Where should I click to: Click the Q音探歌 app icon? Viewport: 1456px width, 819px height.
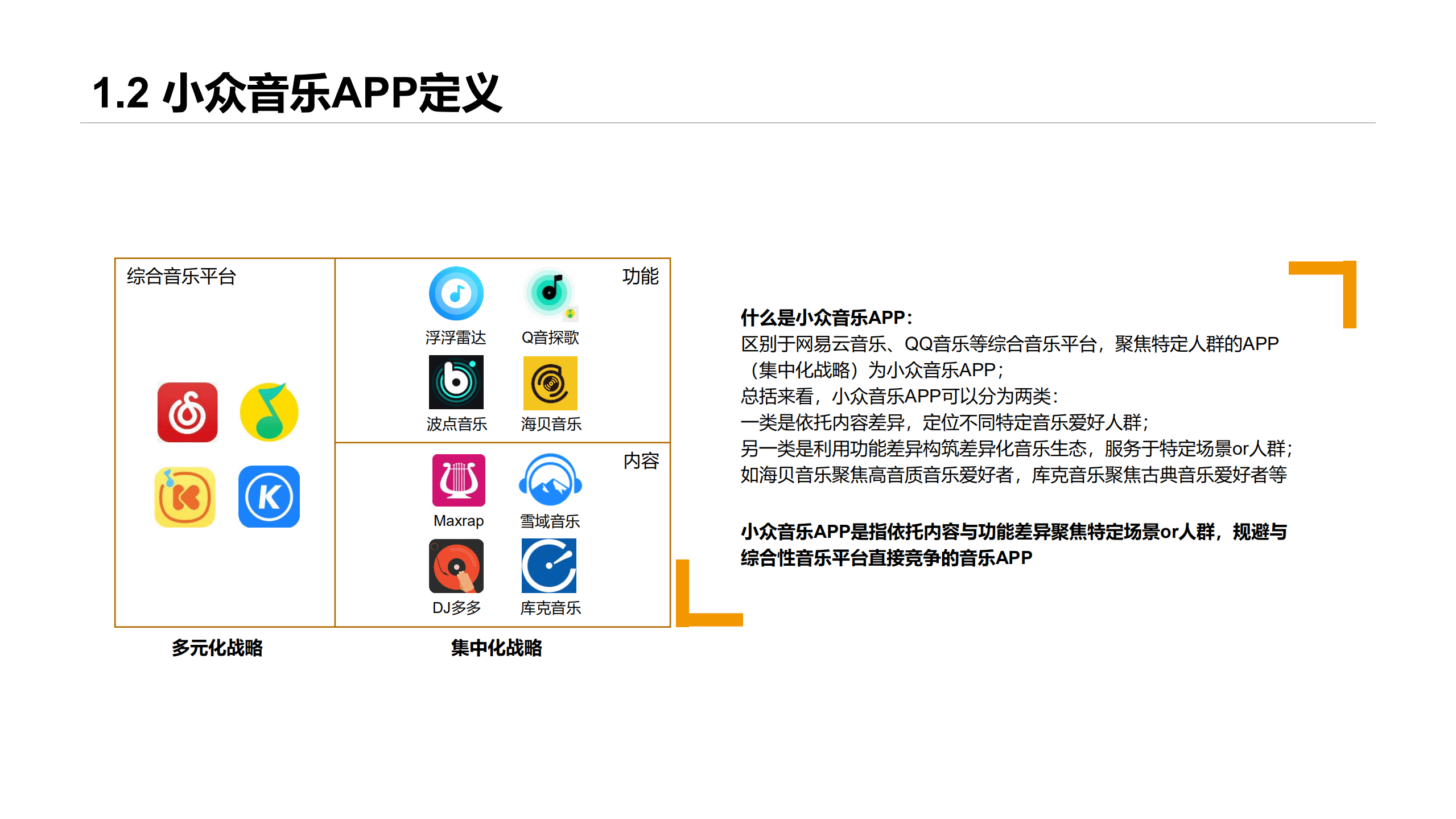(550, 294)
